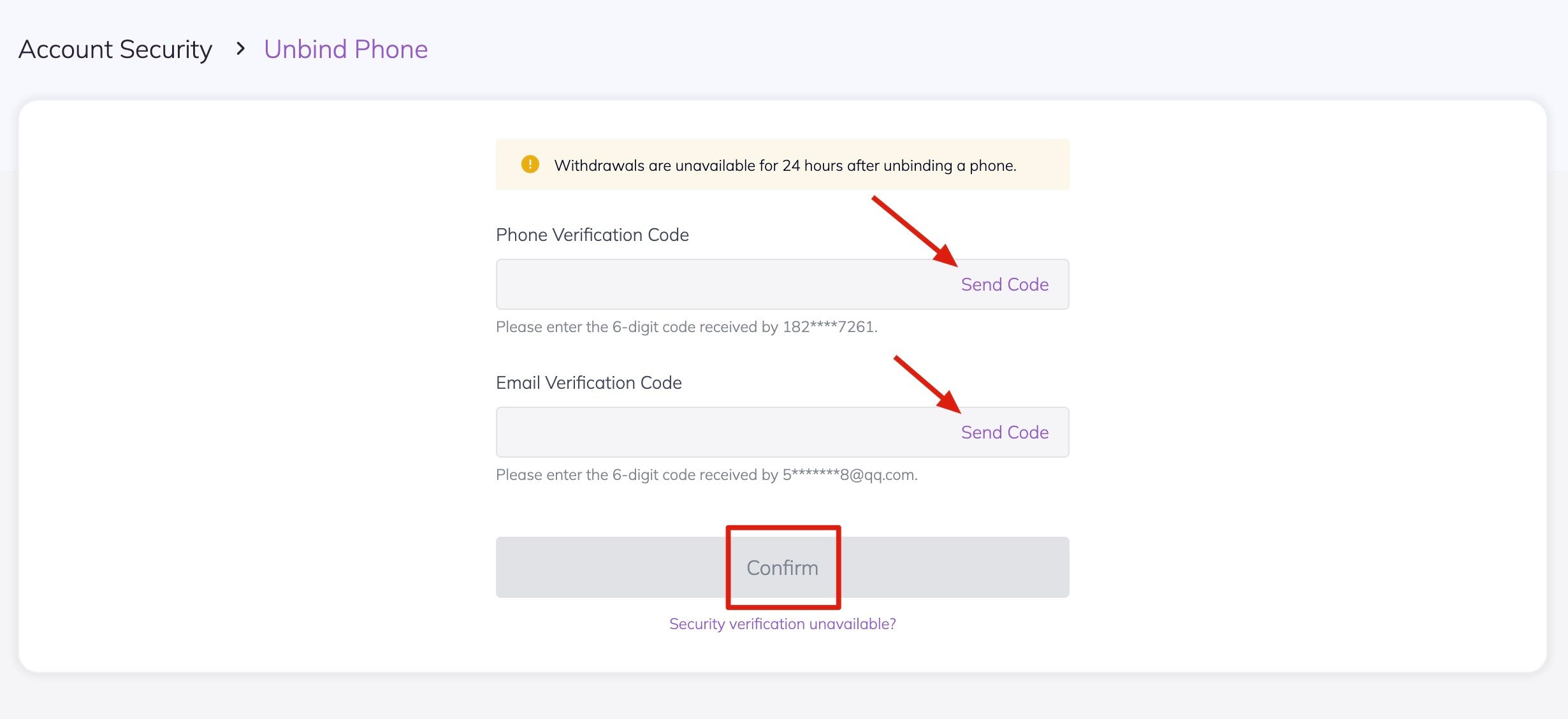
Task: Send Code for email verification
Action: tap(1005, 432)
